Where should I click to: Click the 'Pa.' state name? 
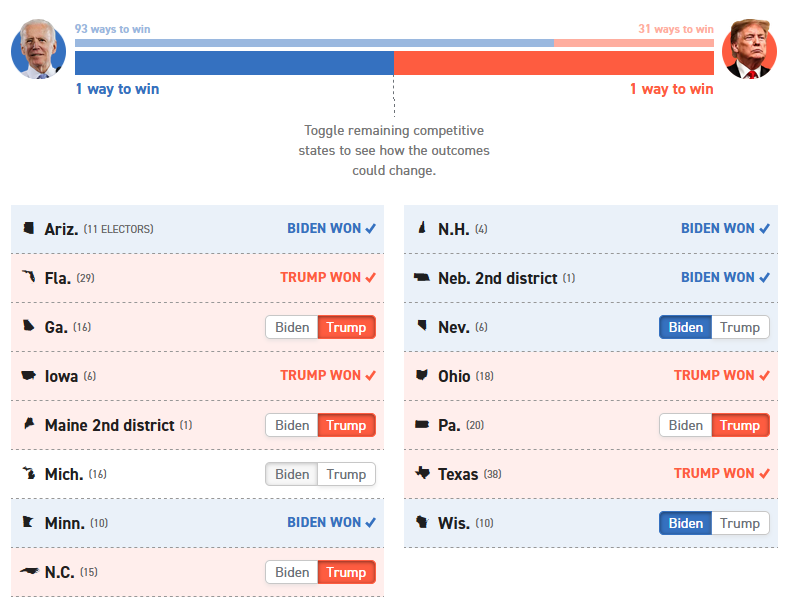[x=449, y=425]
